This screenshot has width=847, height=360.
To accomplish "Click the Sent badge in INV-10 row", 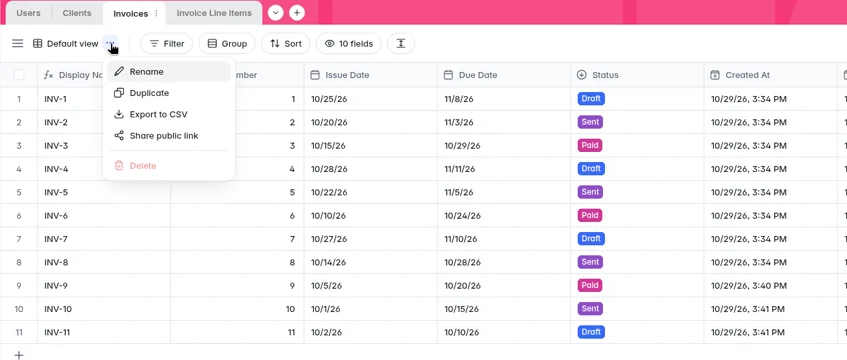I will (x=590, y=309).
